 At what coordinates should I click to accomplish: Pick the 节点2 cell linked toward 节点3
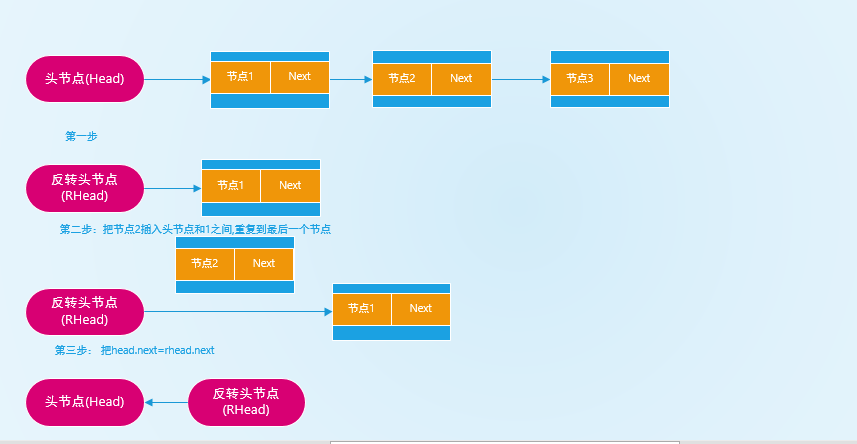point(402,79)
